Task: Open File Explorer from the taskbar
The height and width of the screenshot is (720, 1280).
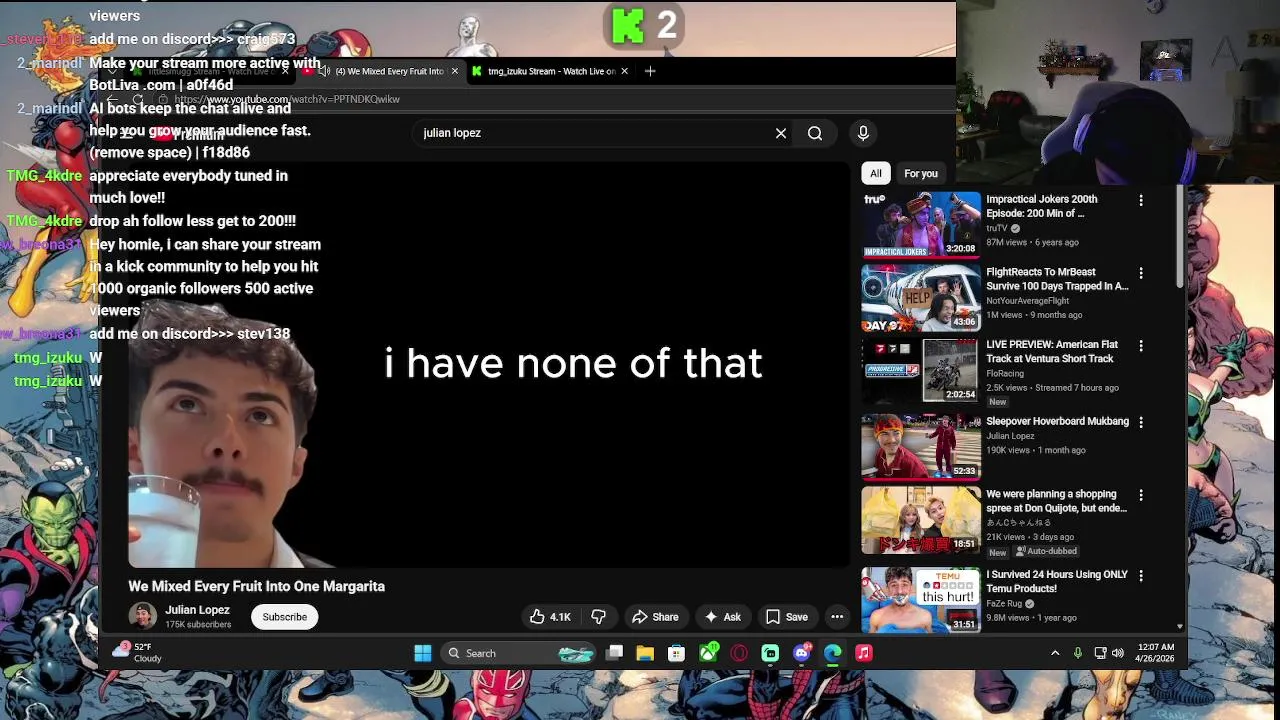Action: 645,653
